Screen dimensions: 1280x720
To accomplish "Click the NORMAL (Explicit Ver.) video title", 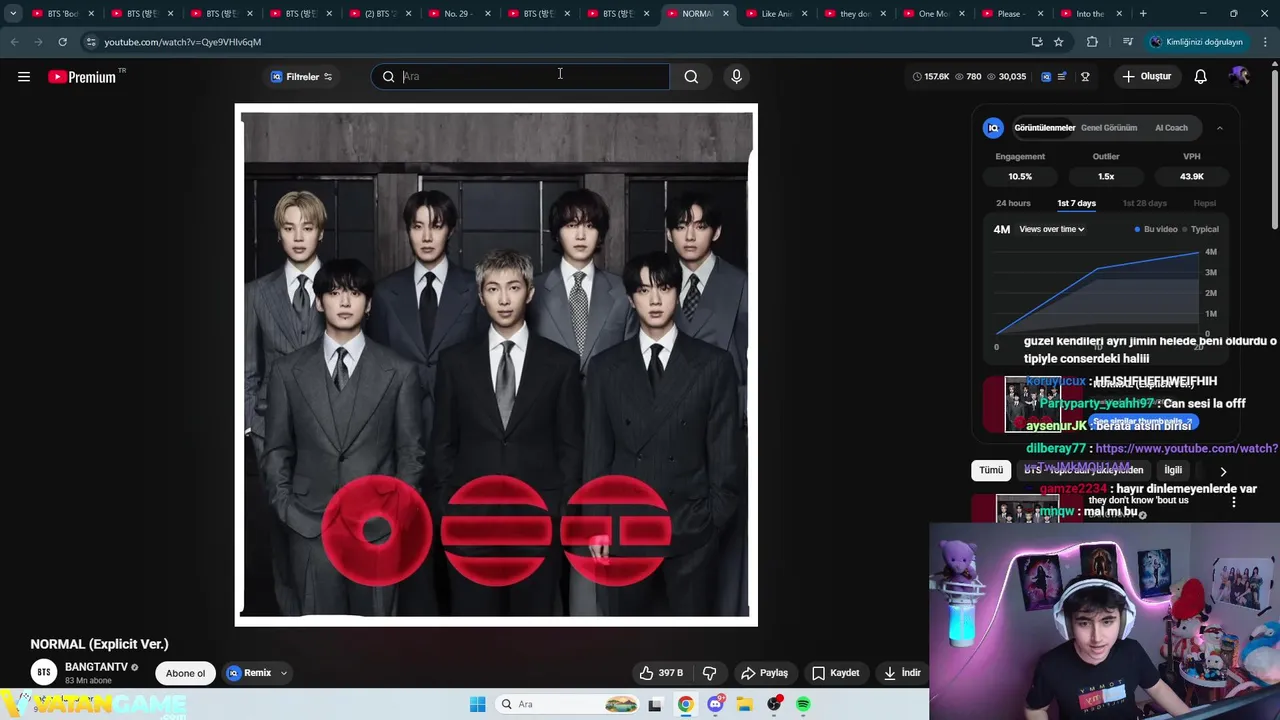I will (99, 644).
